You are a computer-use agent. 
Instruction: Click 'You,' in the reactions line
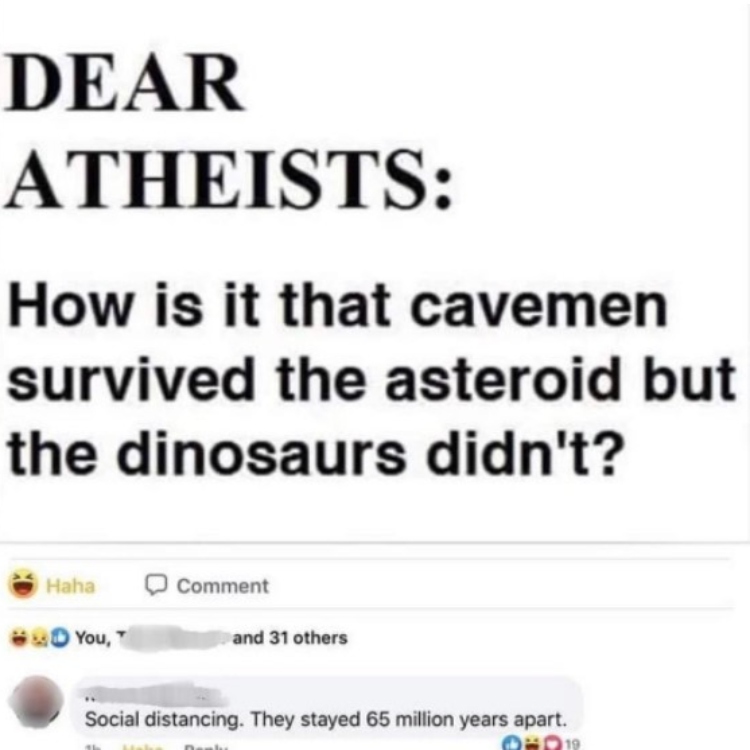[93, 638]
